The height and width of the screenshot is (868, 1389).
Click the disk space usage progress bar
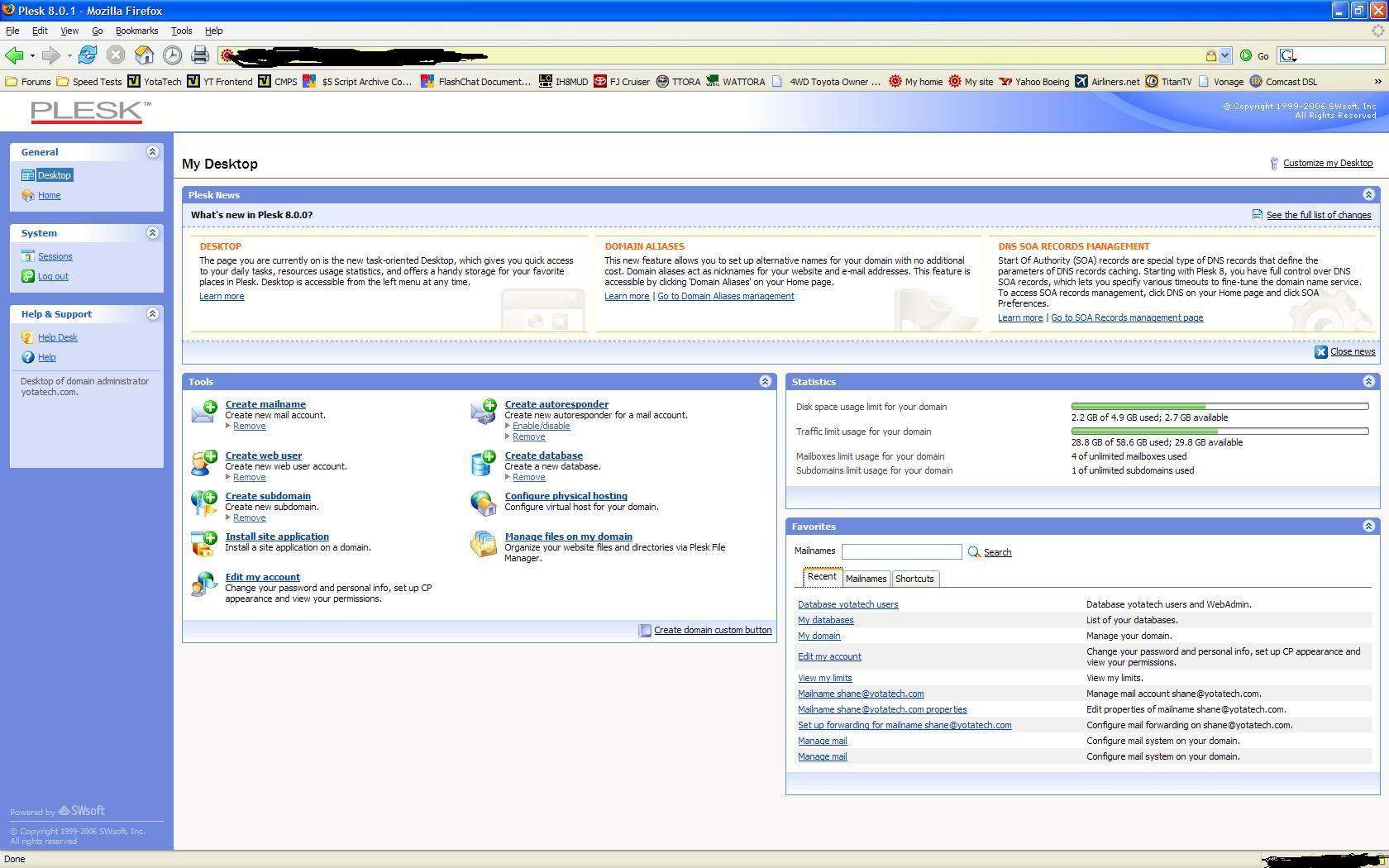(x=1220, y=406)
